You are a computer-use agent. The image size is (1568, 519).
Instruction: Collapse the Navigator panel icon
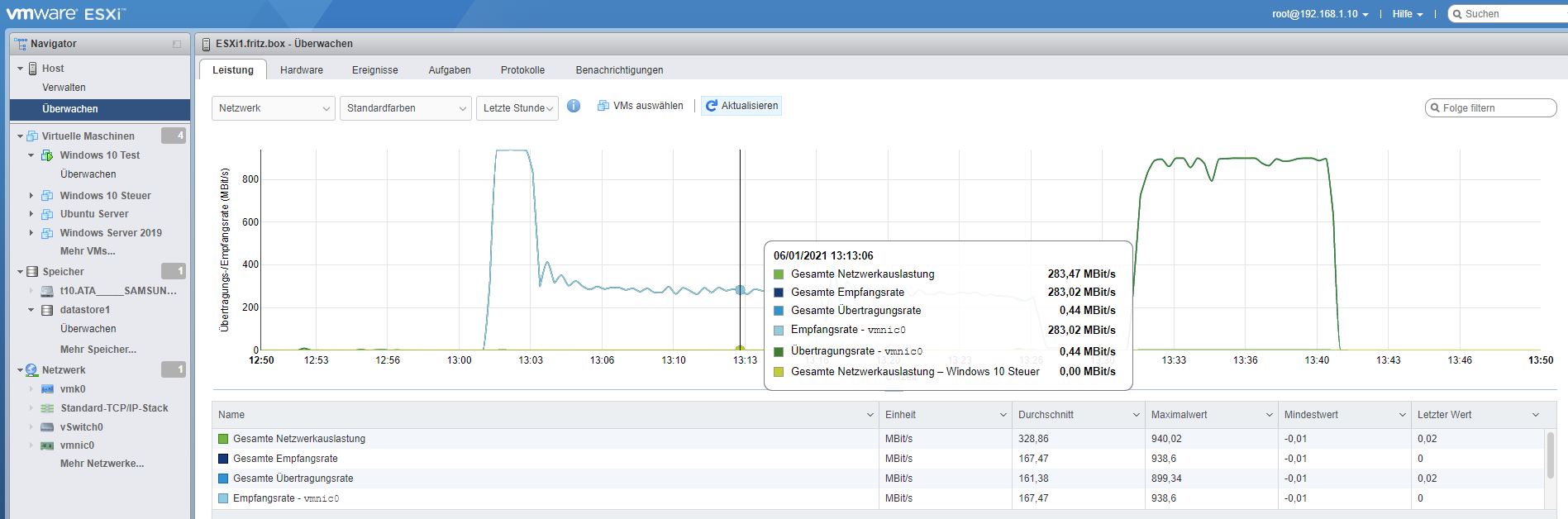176,44
